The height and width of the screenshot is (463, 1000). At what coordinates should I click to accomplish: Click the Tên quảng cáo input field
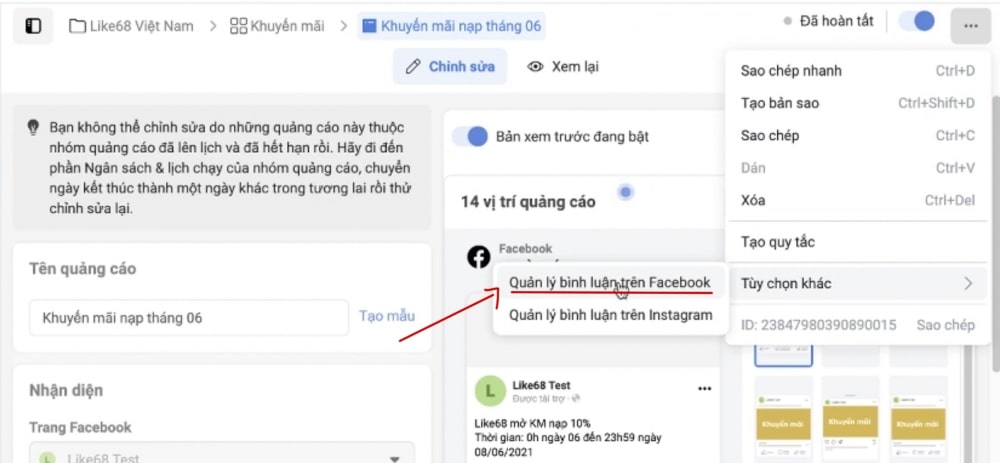(189, 318)
